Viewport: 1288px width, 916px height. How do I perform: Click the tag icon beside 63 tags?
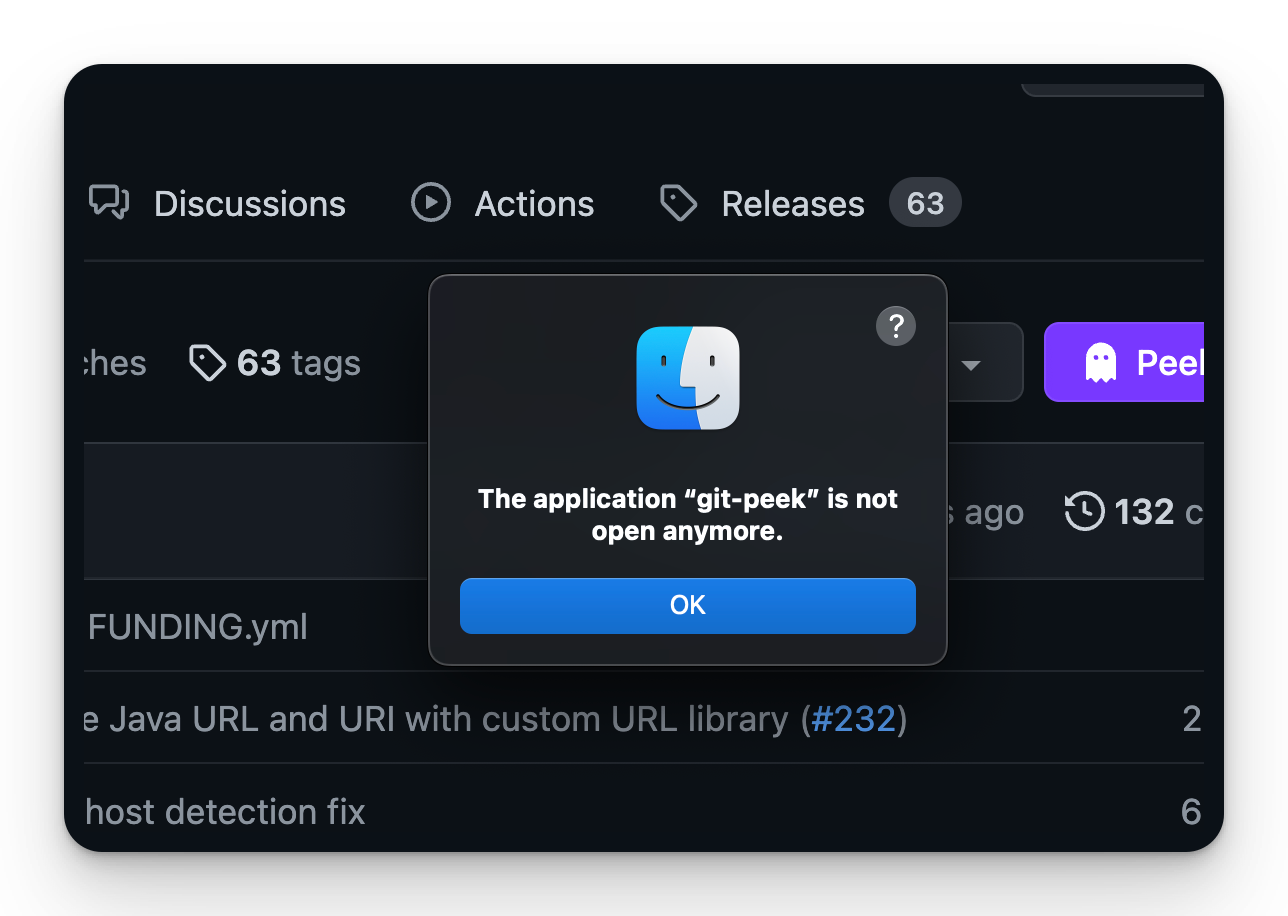click(x=208, y=362)
